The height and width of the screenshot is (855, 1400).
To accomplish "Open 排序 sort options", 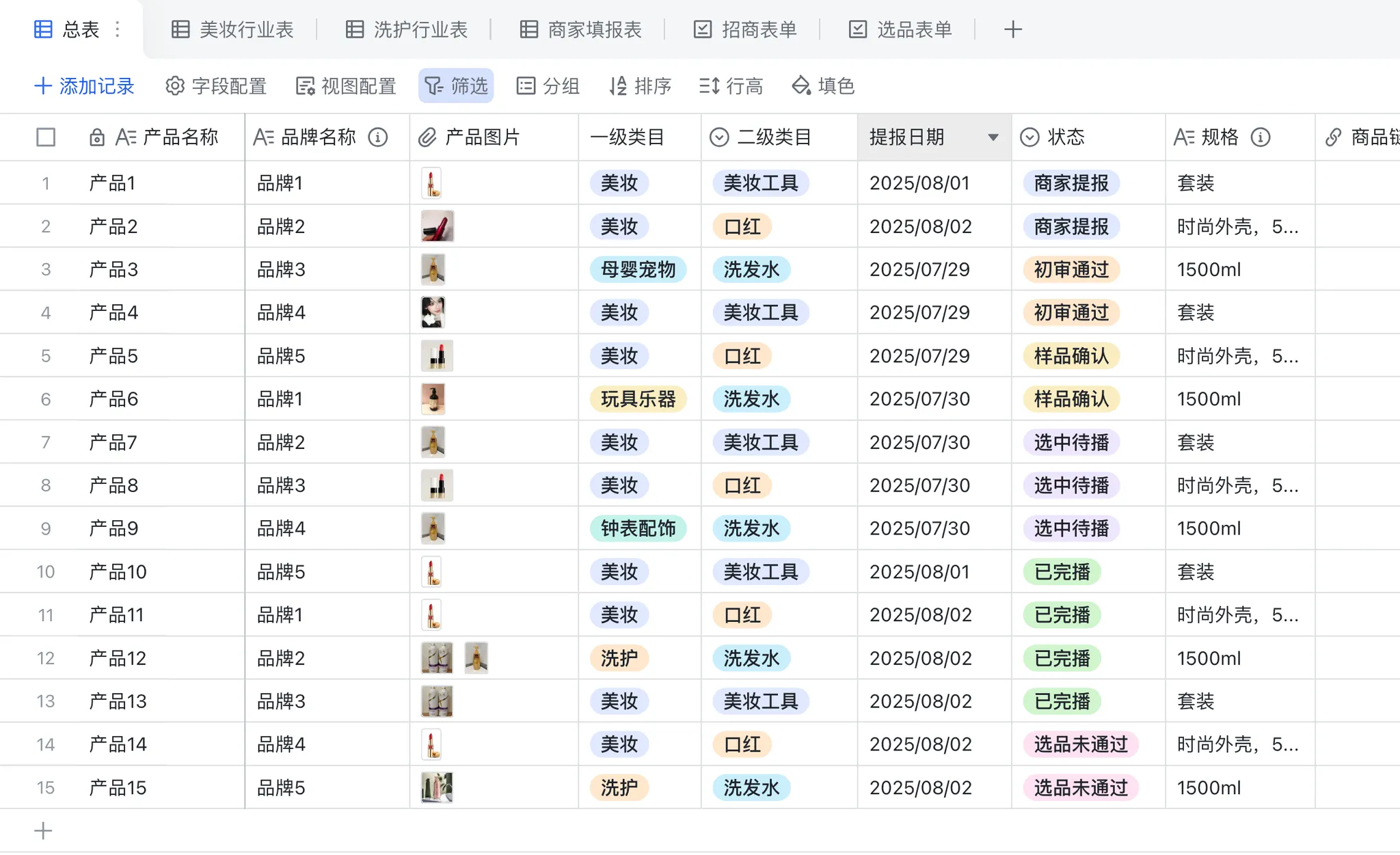I will pos(640,86).
